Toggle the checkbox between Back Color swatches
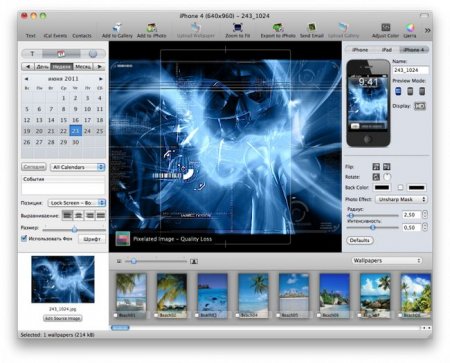Image resolution: width=450 pixels, height=363 pixels. pos(400,187)
